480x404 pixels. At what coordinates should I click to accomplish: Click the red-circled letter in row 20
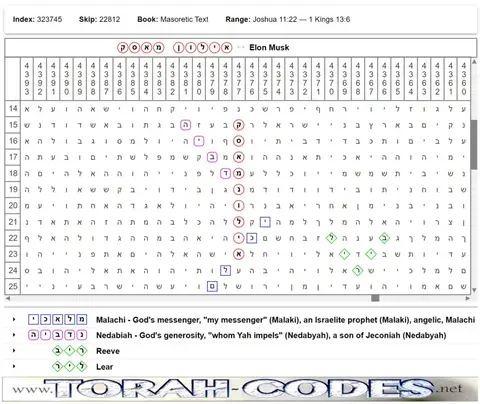pyautogui.click(x=239, y=206)
